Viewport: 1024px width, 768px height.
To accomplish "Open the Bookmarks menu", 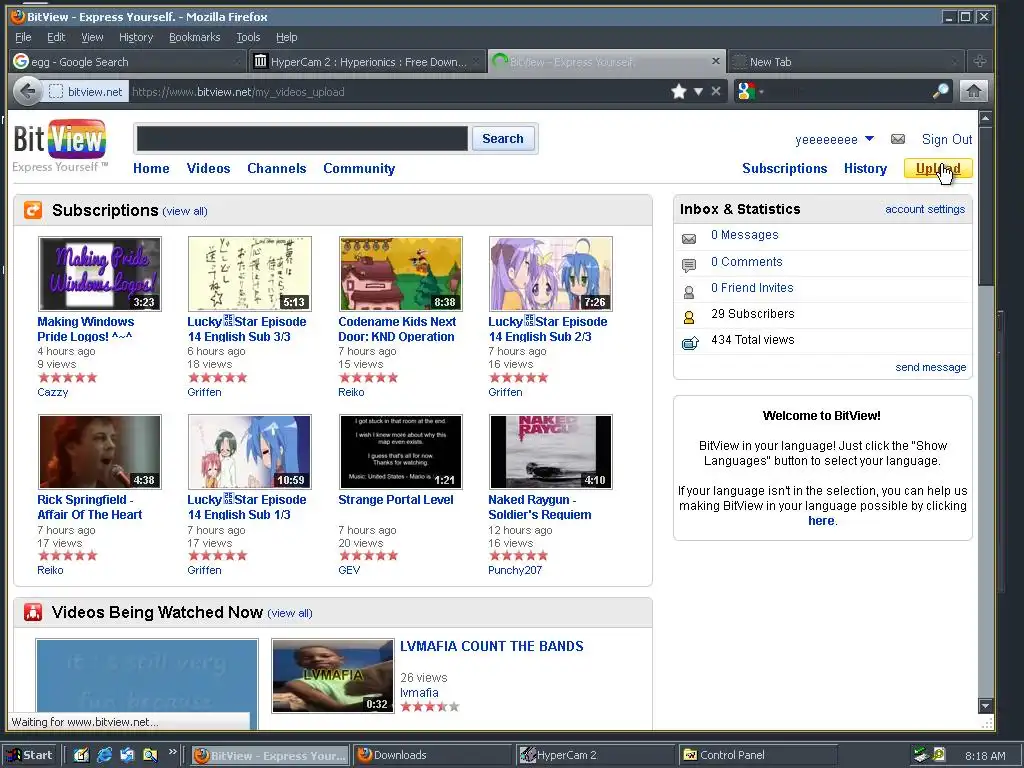I will (195, 37).
